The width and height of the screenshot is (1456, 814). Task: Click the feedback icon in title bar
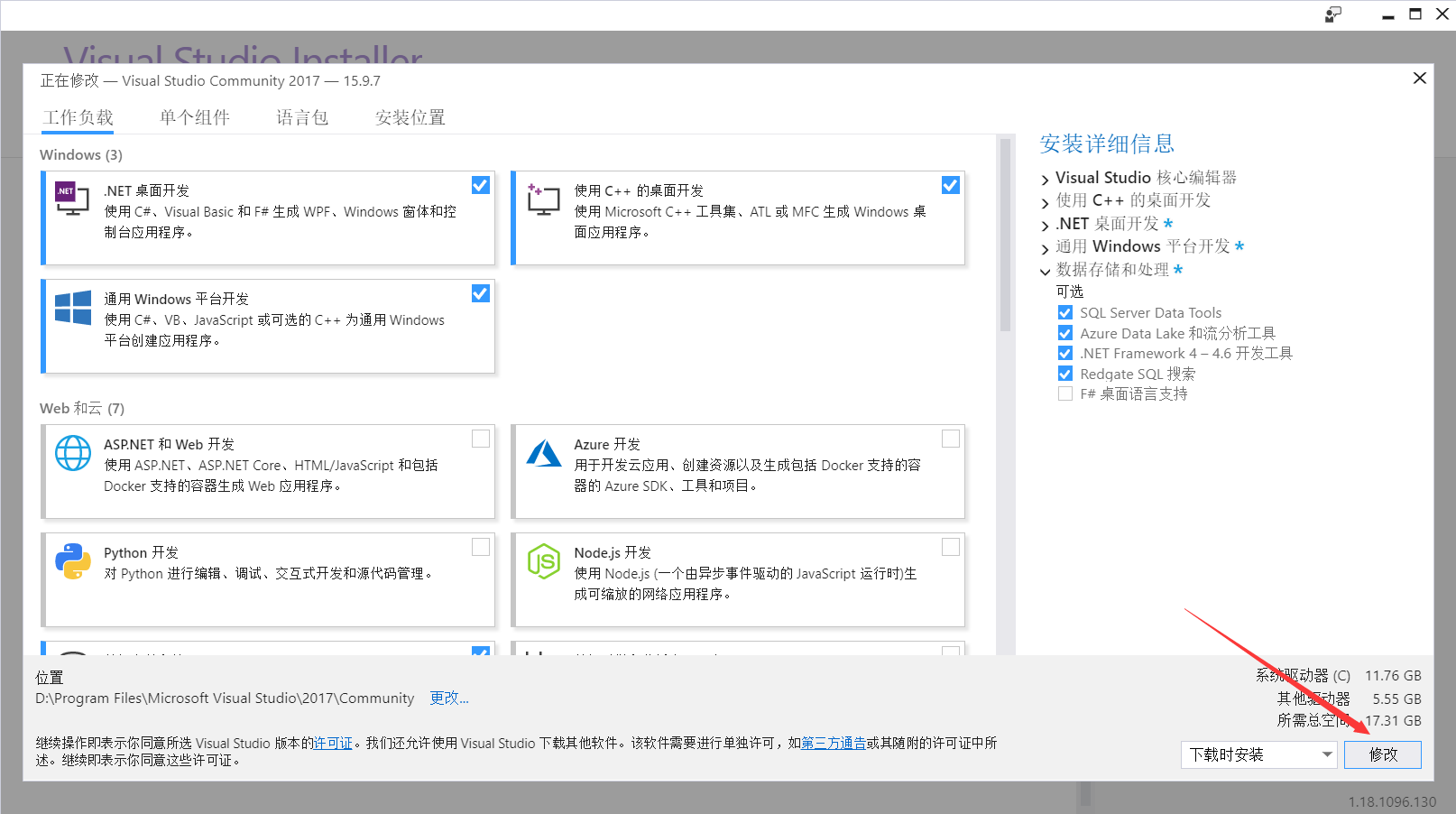point(1333,14)
